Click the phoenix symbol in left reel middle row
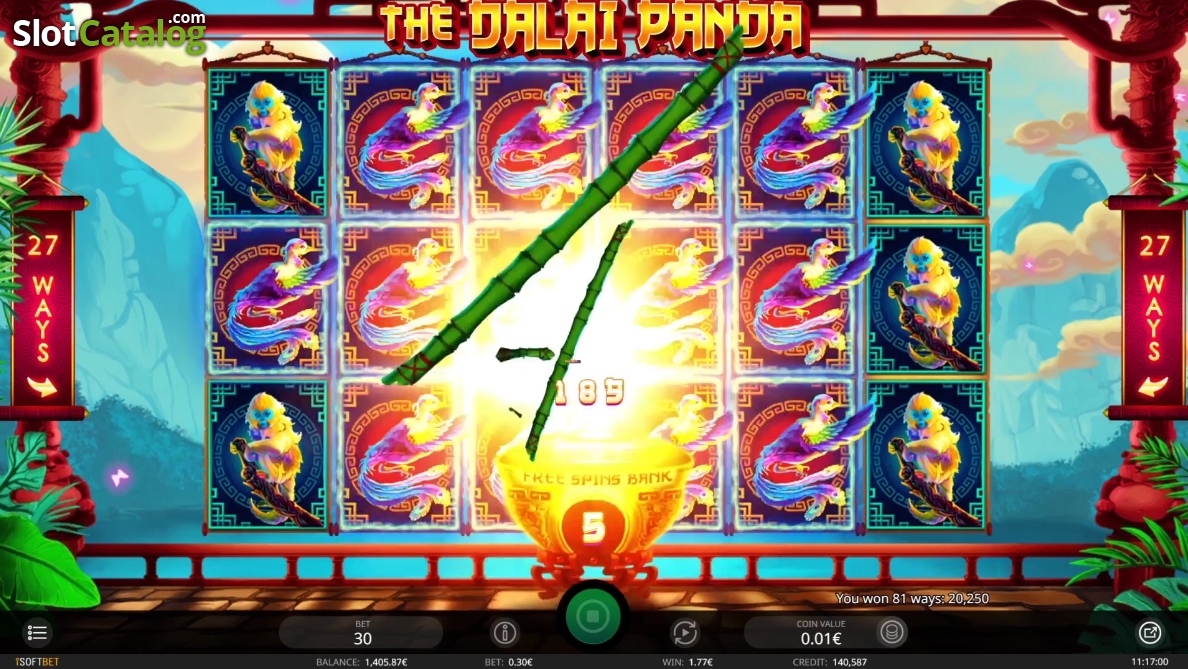This screenshot has height=669, width=1188. (x=267, y=299)
